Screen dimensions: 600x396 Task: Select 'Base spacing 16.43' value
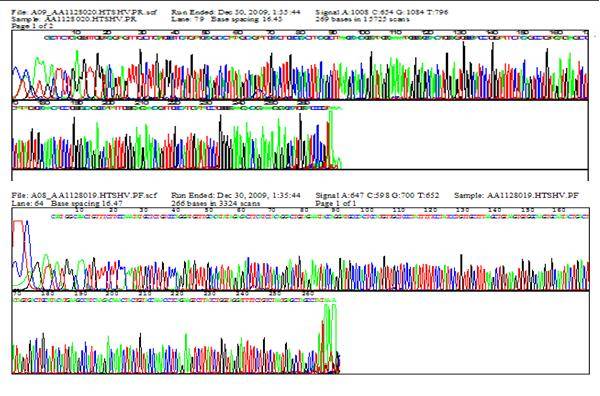pyautogui.click(x=246, y=19)
